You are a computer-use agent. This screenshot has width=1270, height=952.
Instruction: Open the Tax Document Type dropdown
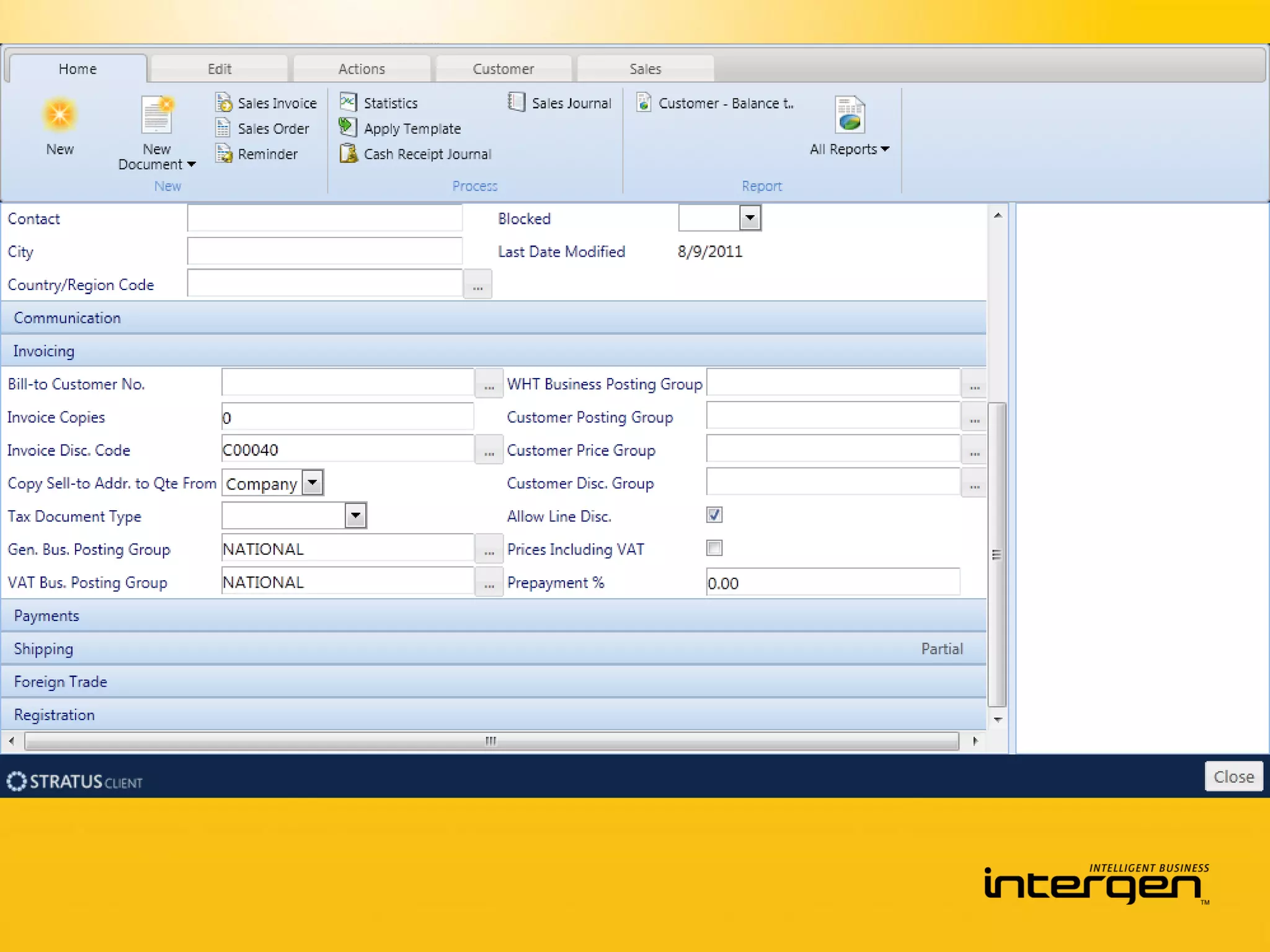tap(355, 516)
